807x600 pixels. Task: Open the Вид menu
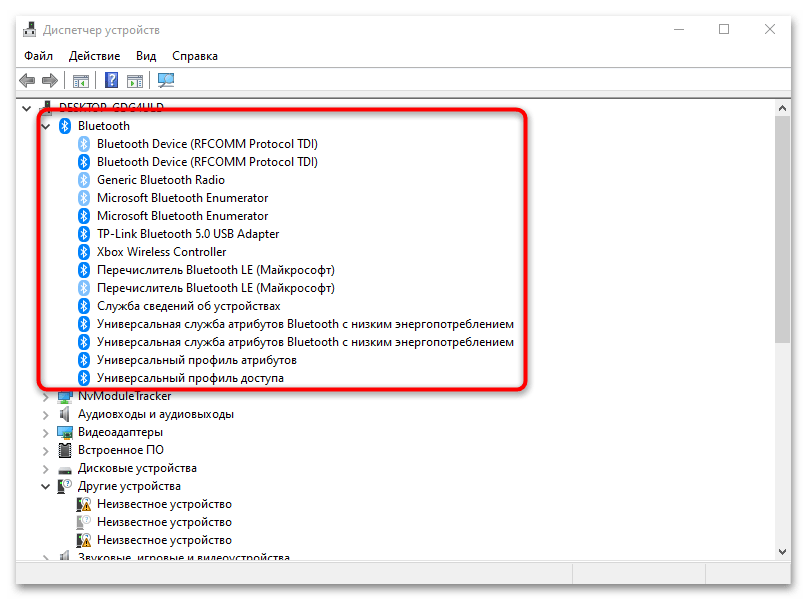point(146,56)
